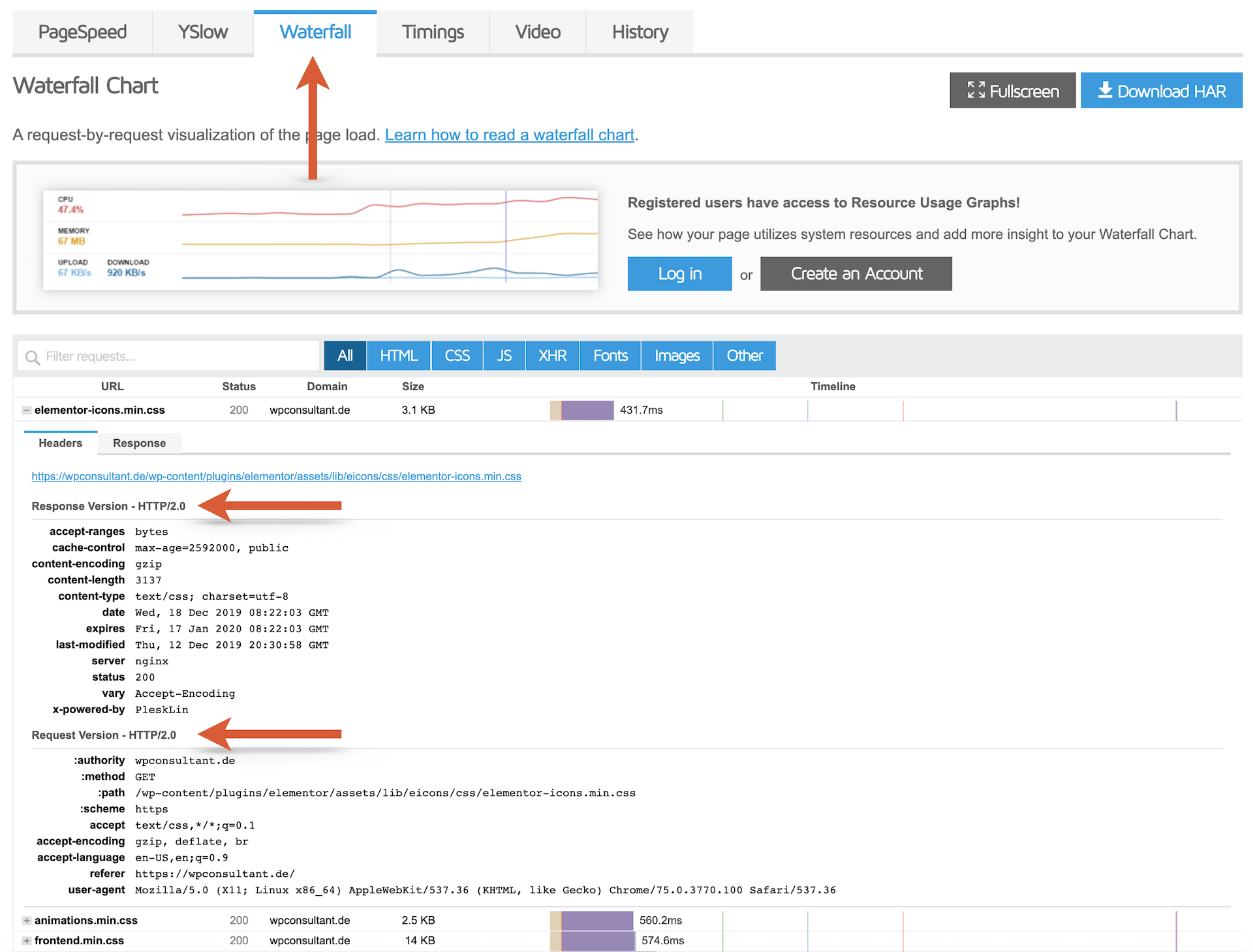Screen dimensions: 1253x952
Task: Click the 431.7ms timeline bar
Action: (582, 410)
